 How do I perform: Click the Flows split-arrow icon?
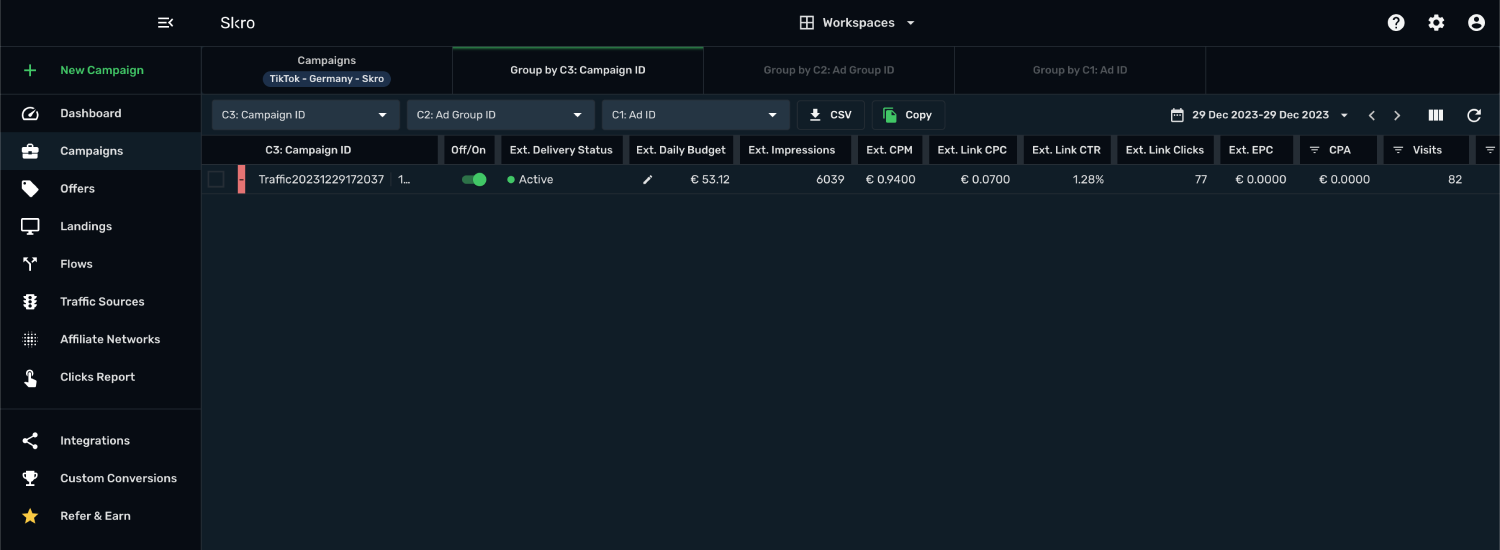pyautogui.click(x=30, y=264)
